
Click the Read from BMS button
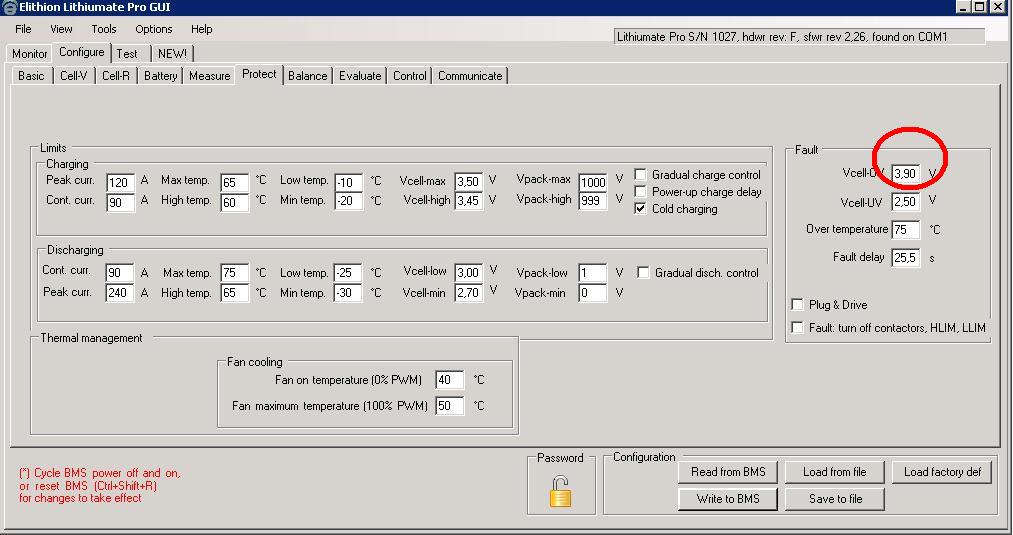point(728,472)
